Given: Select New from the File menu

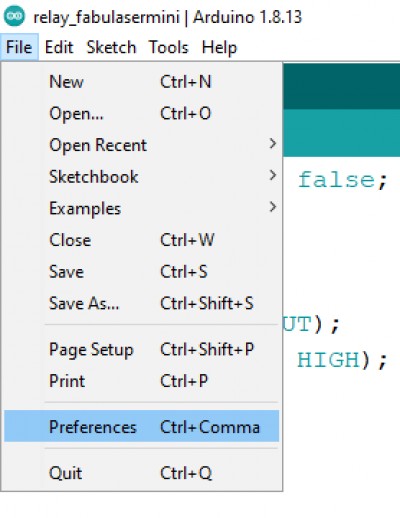Looking at the screenshot, I should (142, 82).
